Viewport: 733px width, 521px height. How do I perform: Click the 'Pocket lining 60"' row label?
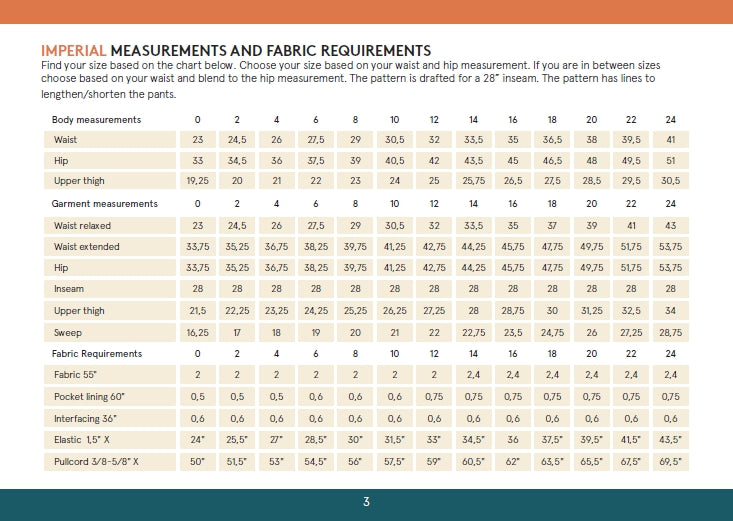pyautogui.click(x=92, y=397)
